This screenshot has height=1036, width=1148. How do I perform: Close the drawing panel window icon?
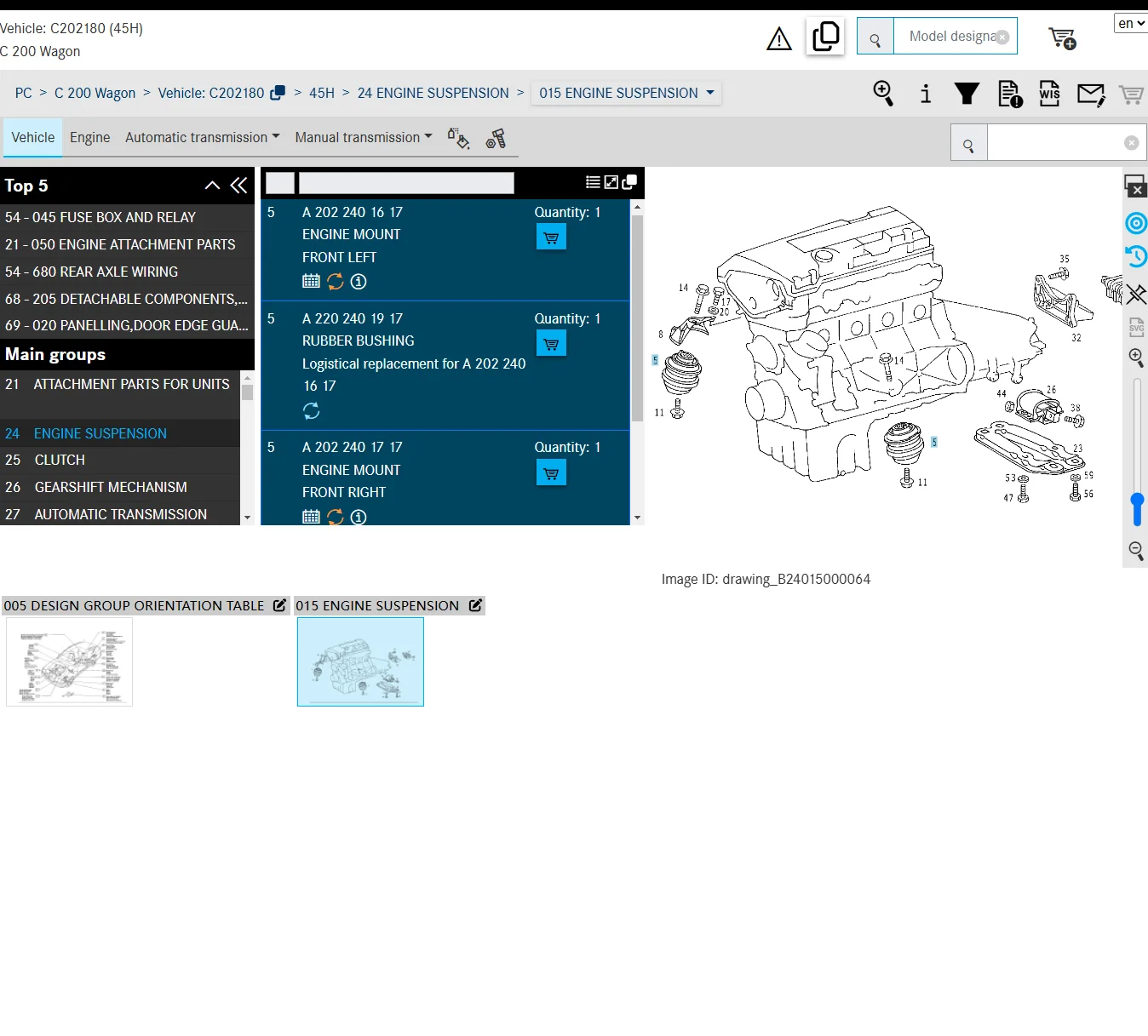point(1135,186)
